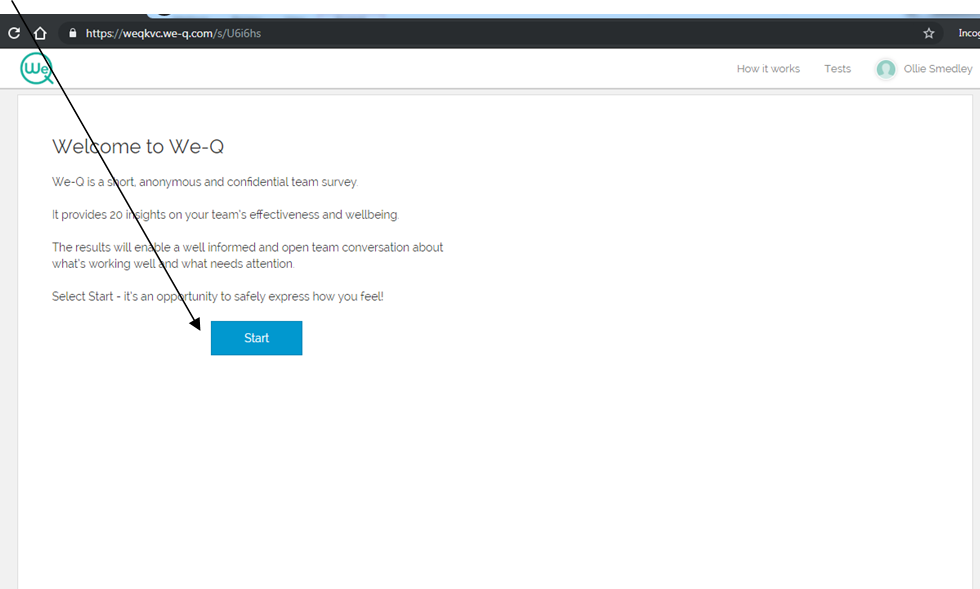Click the padlock site security icon
The width and height of the screenshot is (980, 589).
point(72,33)
